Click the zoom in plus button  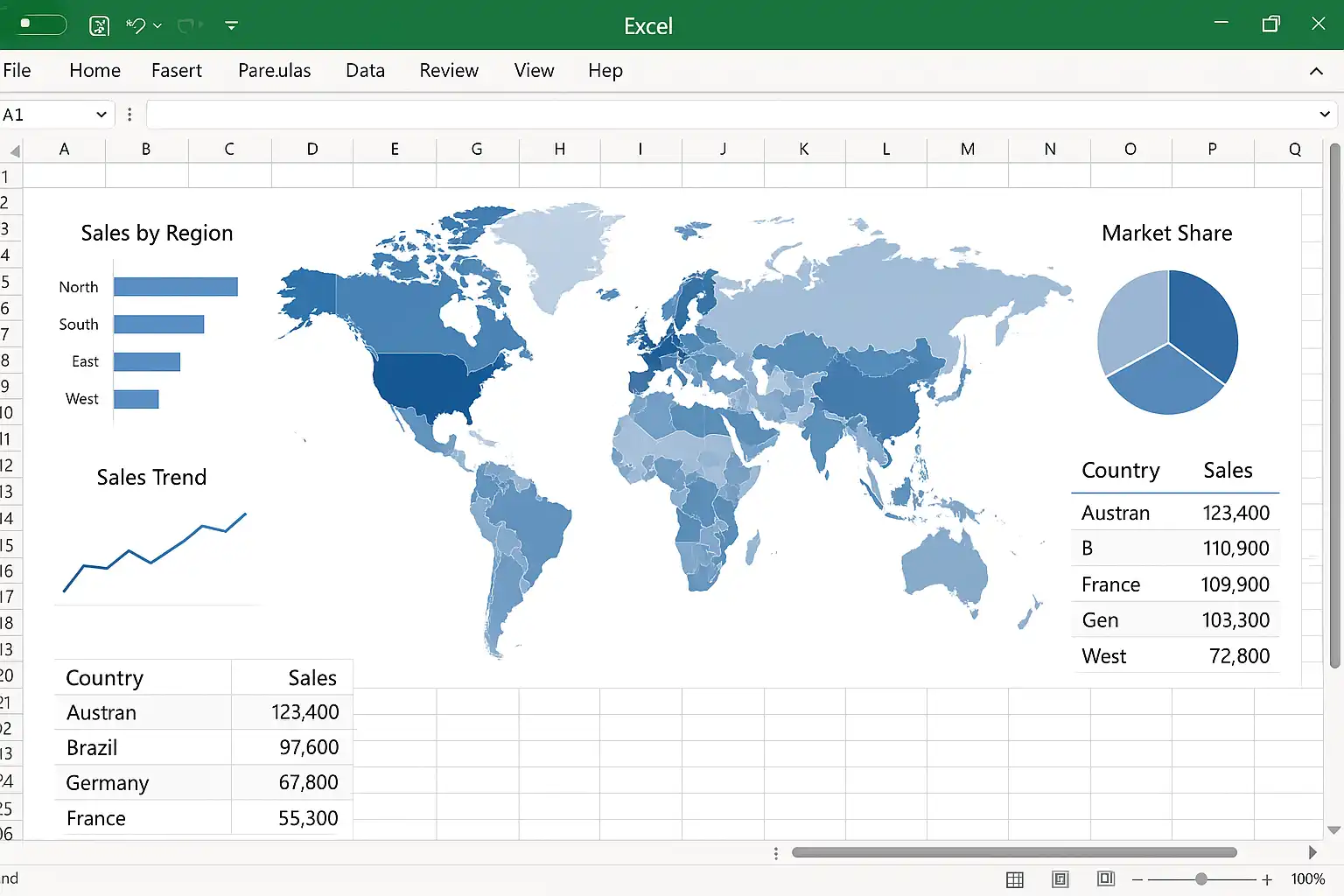[1266, 879]
